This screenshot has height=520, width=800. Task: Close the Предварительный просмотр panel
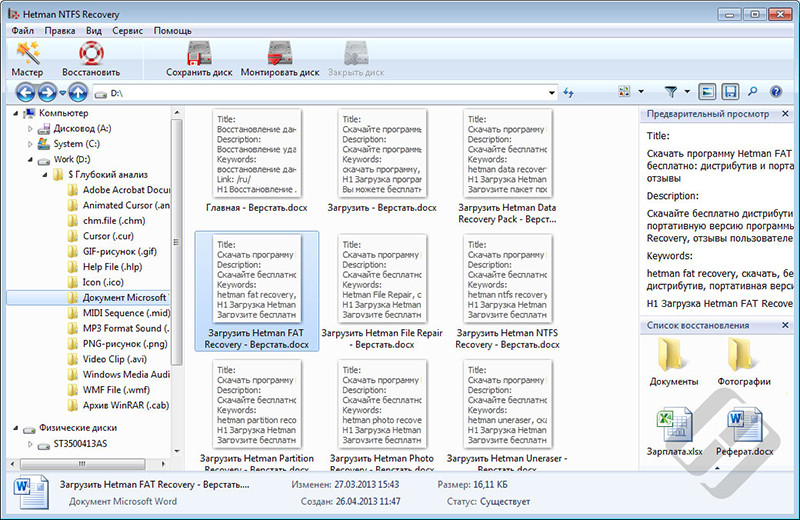click(x=785, y=114)
